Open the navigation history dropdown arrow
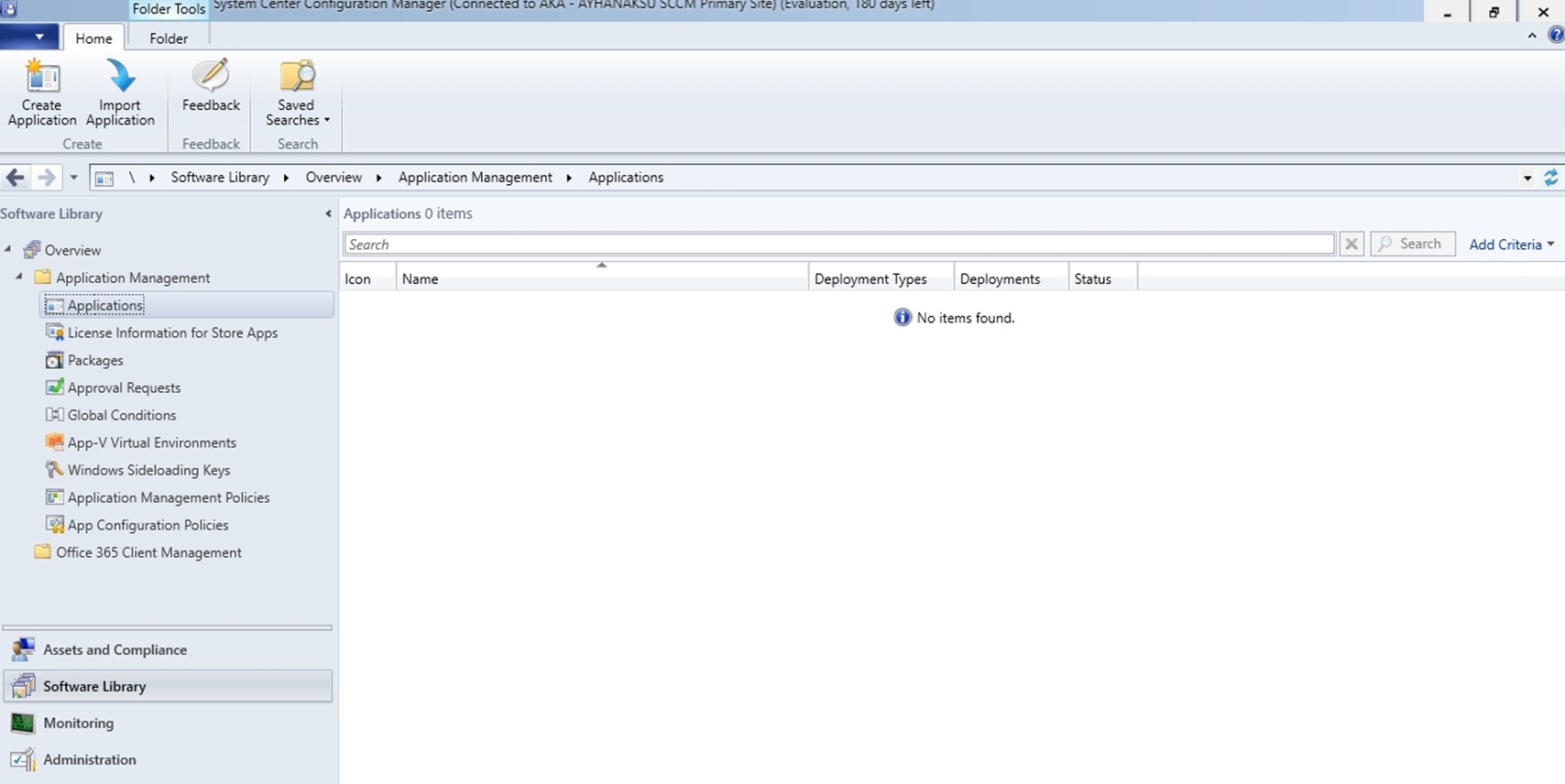The image size is (1565, 784). [x=73, y=178]
